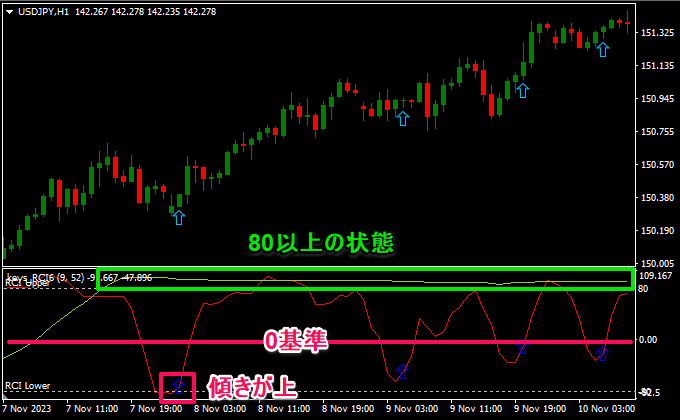Click the cyan up arrow above 9 Nov 03:00
Screen dimensions: 680x420
tap(403, 118)
